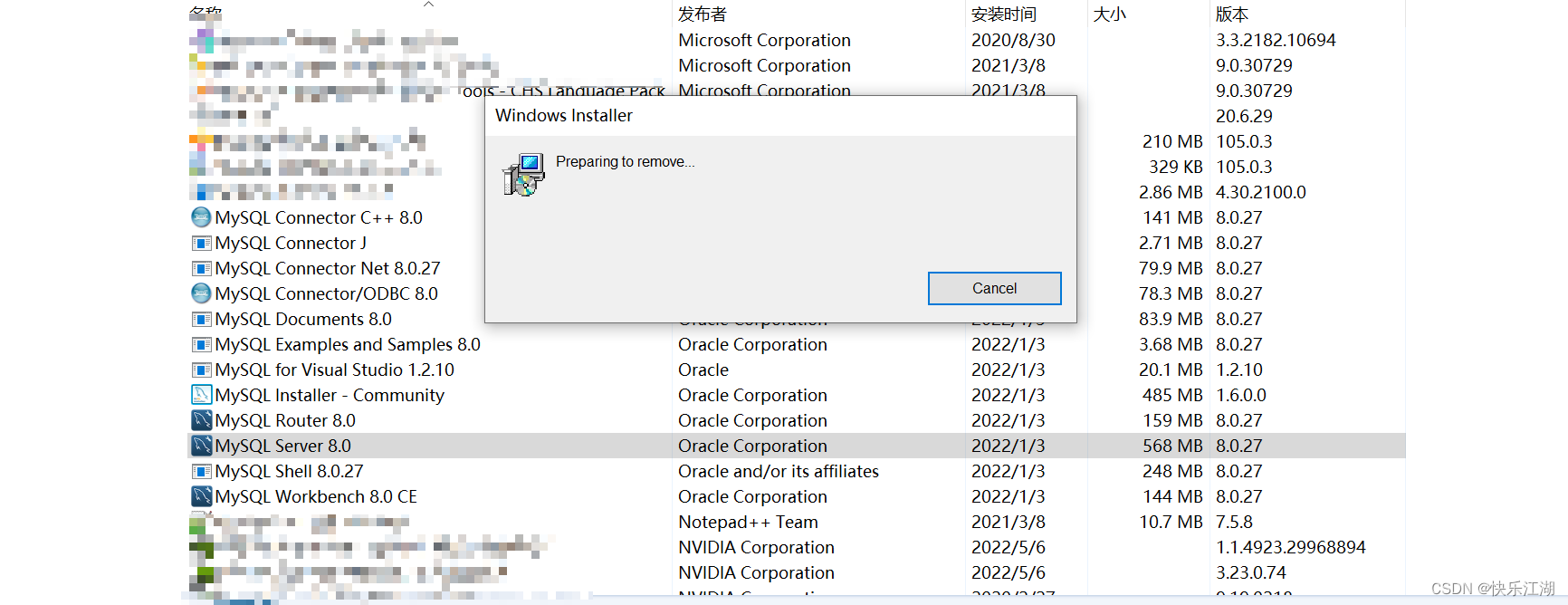The width and height of the screenshot is (1568, 605).
Task: Click version 1.6.0.0 of MySQL Installer
Action: tap(1241, 395)
